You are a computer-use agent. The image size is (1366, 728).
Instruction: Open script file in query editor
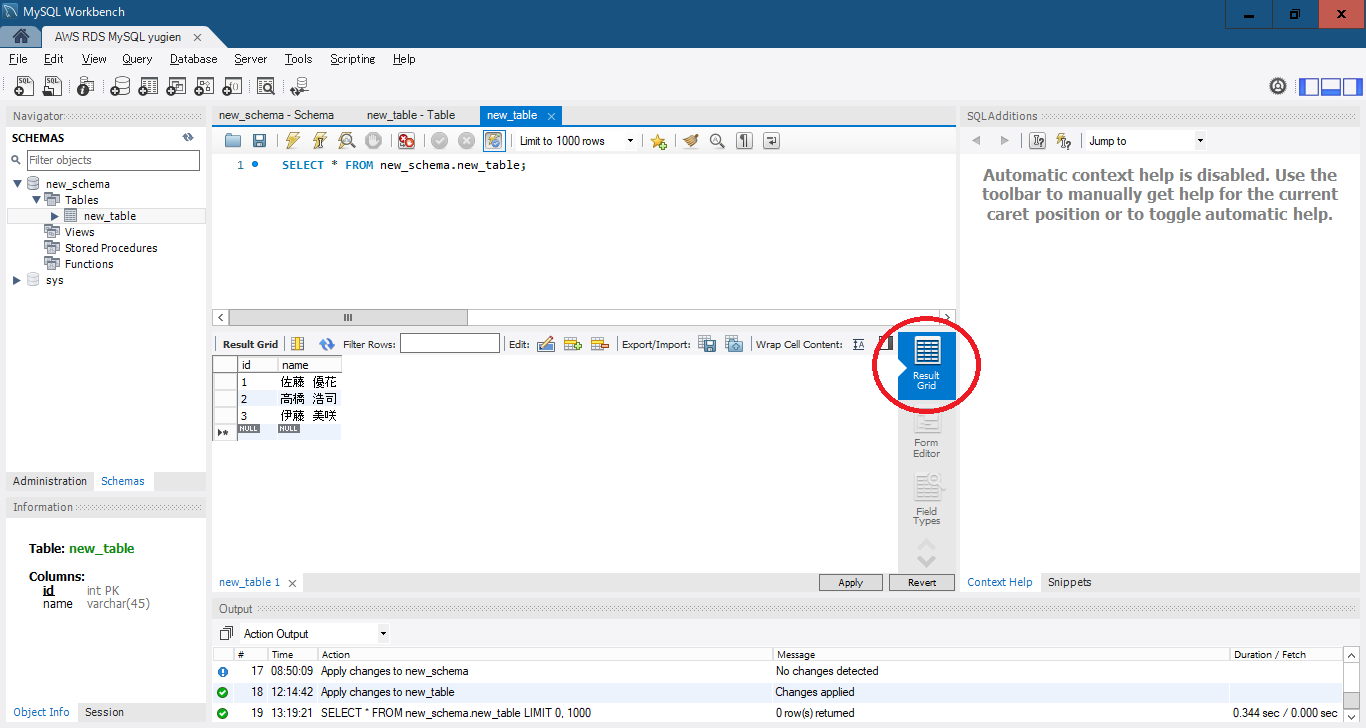click(233, 141)
